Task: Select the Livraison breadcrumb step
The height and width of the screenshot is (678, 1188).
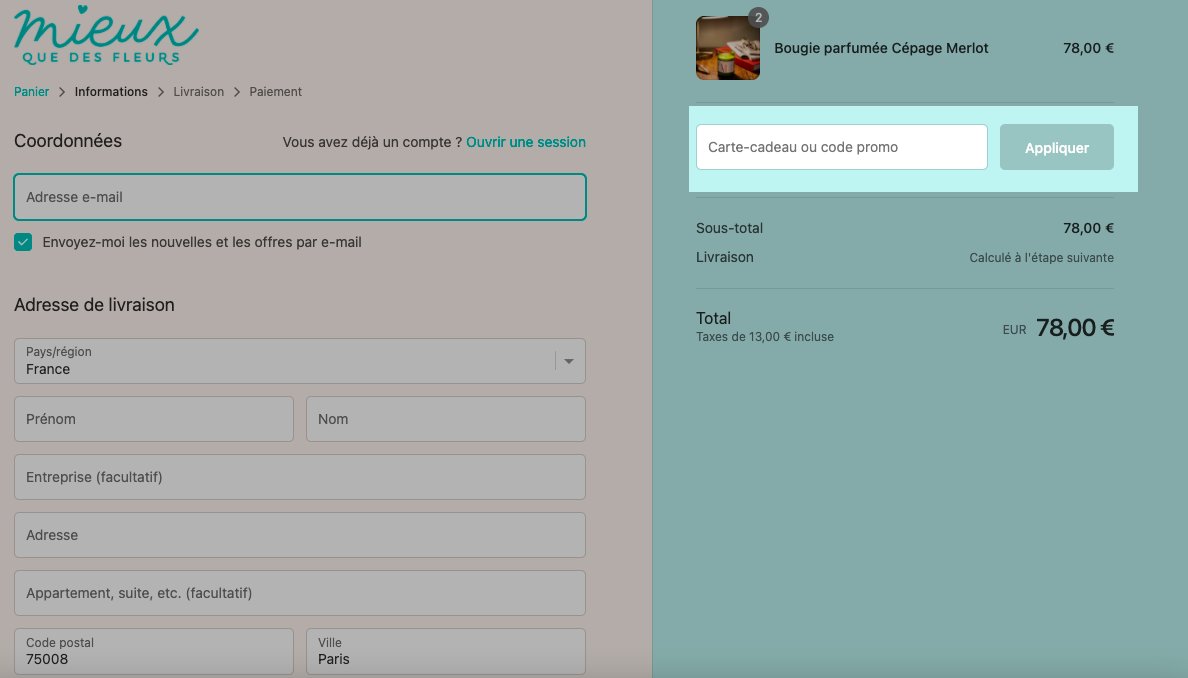Action: (199, 92)
